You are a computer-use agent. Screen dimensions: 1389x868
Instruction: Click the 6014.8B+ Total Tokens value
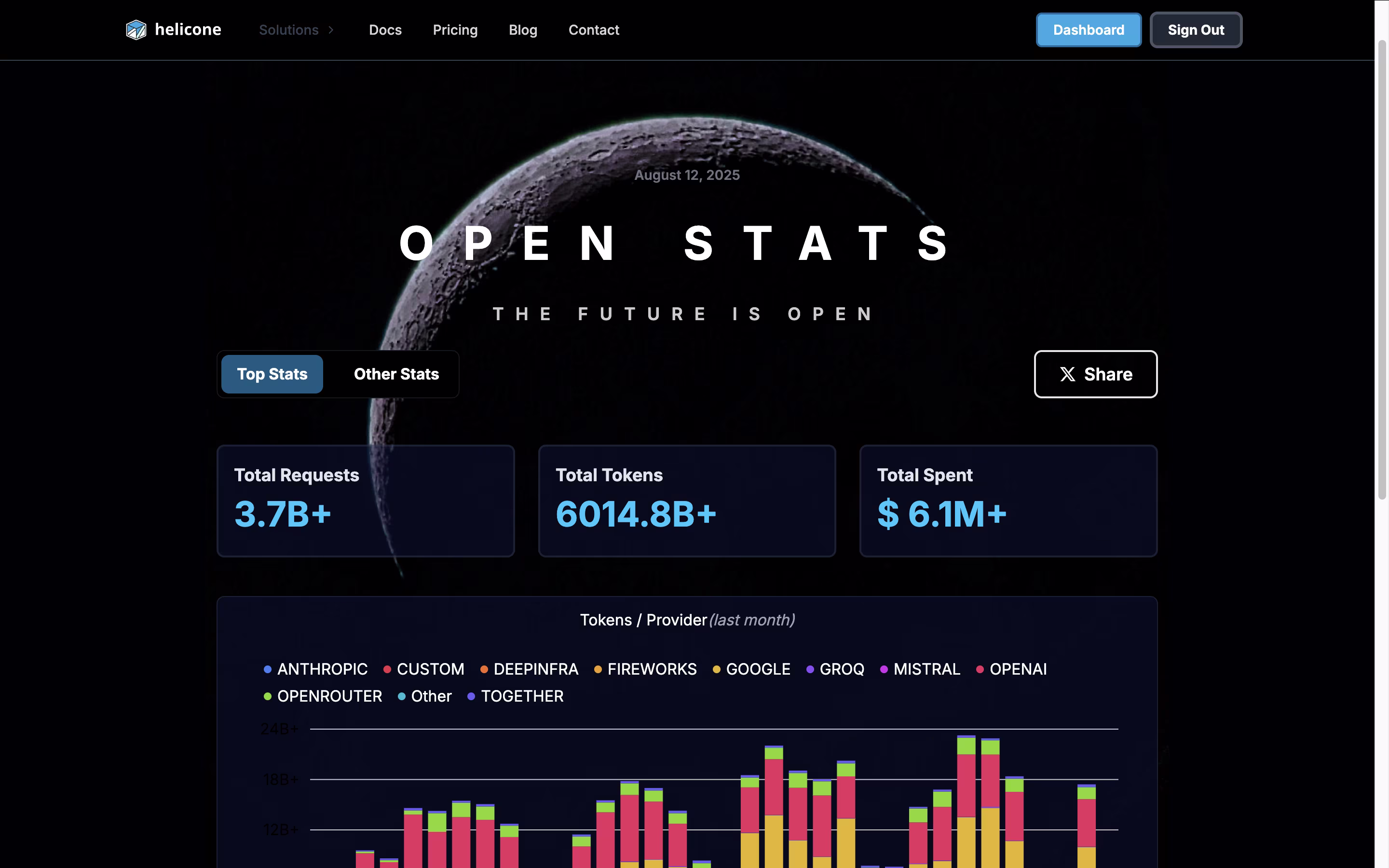pyautogui.click(x=636, y=514)
